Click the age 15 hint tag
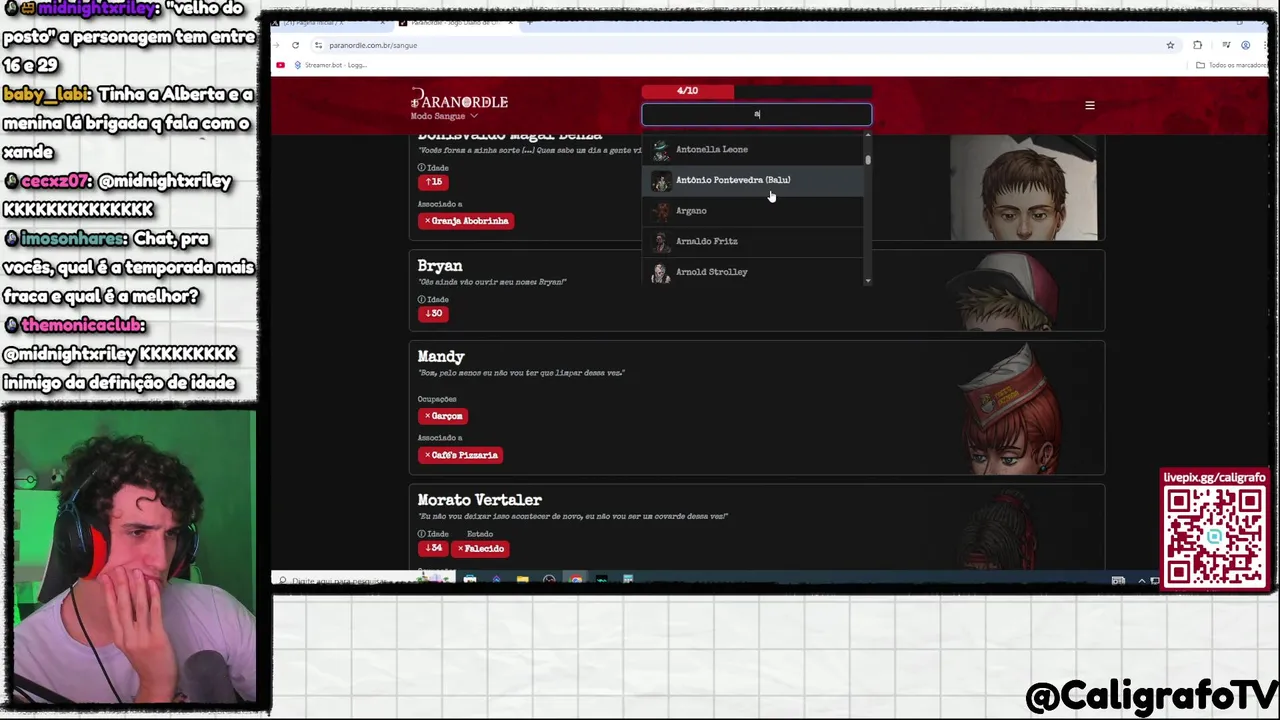The image size is (1280, 720). point(433,182)
